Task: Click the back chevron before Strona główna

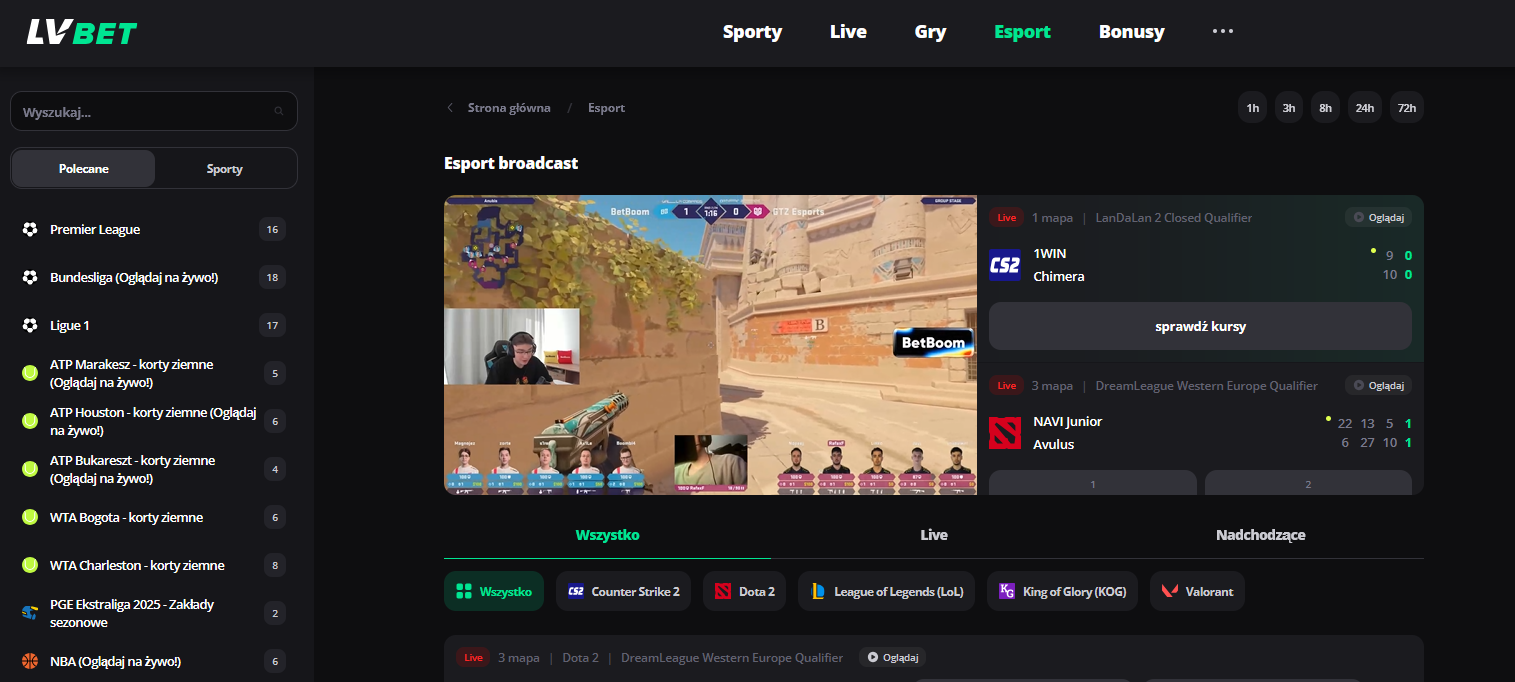Action: point(450,108)
